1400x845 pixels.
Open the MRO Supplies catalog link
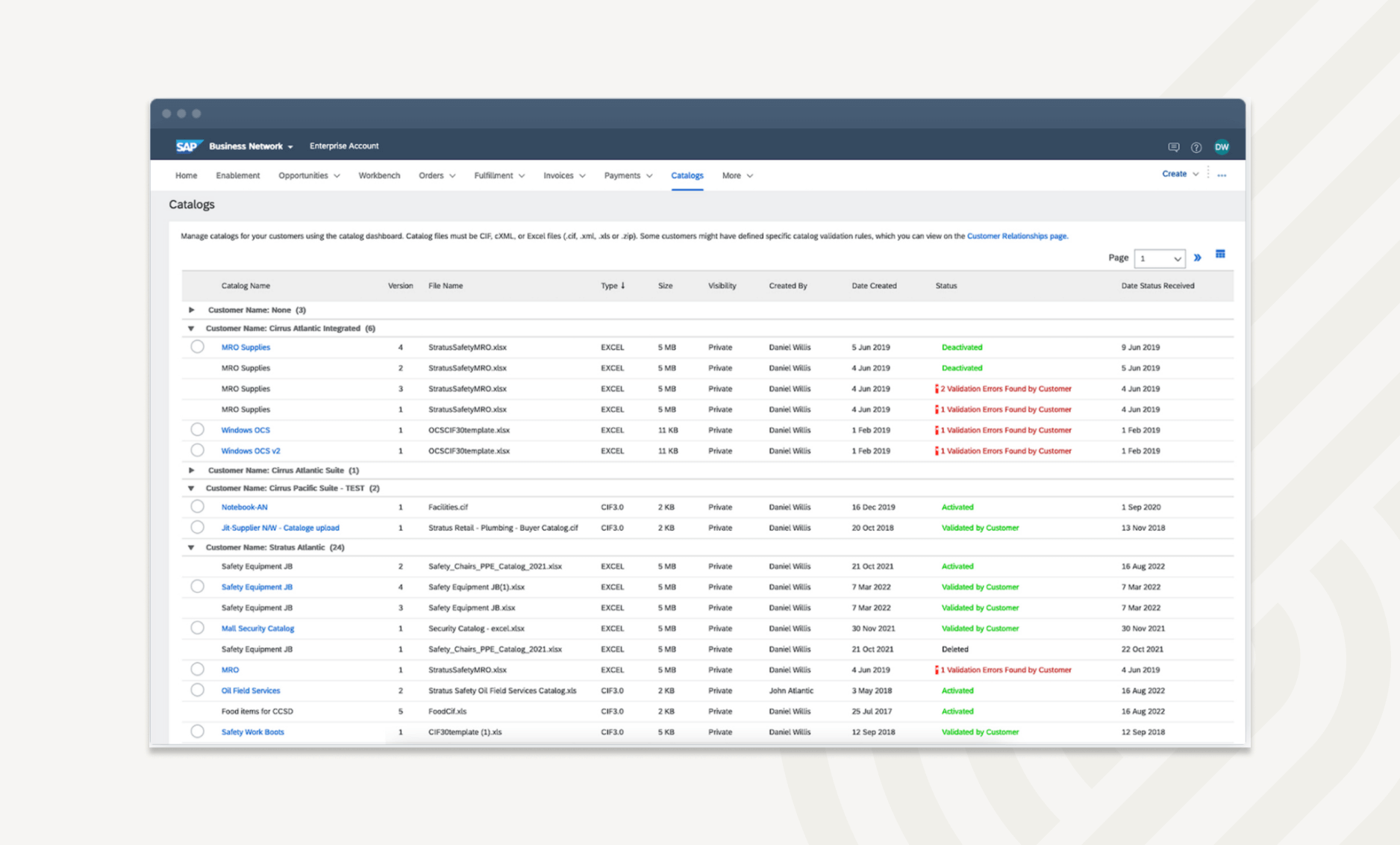pos(246,347)
